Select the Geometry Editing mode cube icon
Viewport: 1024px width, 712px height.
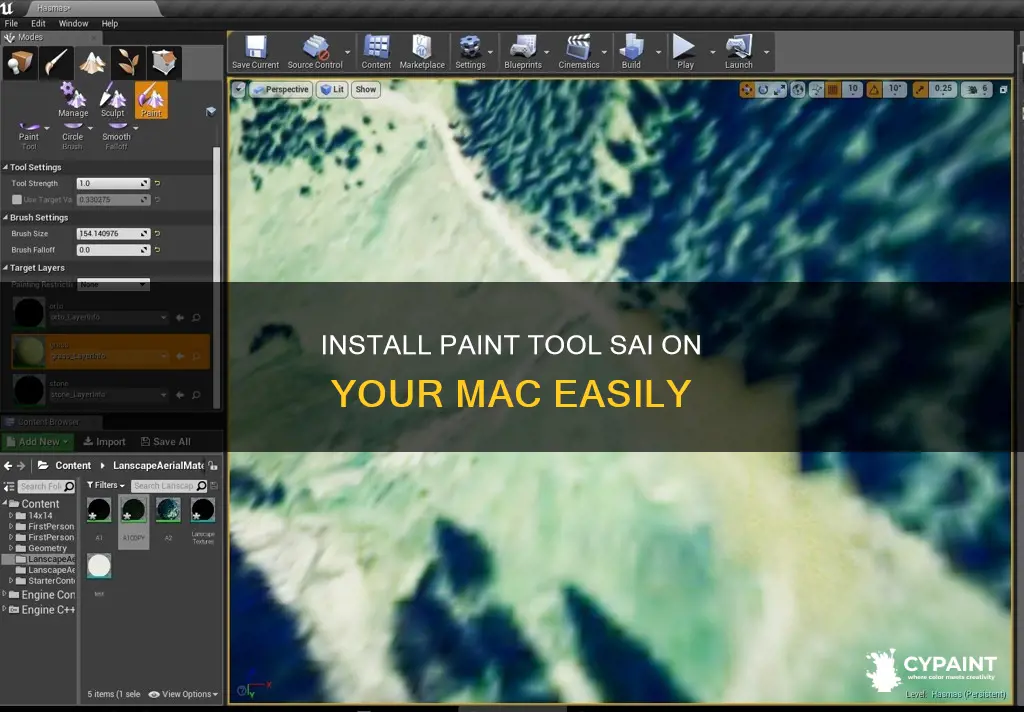(164, 63)
